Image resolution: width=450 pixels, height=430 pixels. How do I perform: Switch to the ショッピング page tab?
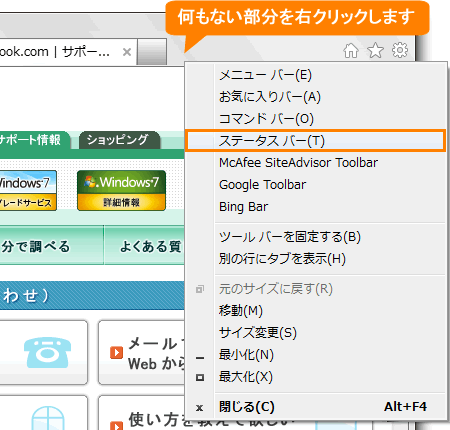(119, 140)
